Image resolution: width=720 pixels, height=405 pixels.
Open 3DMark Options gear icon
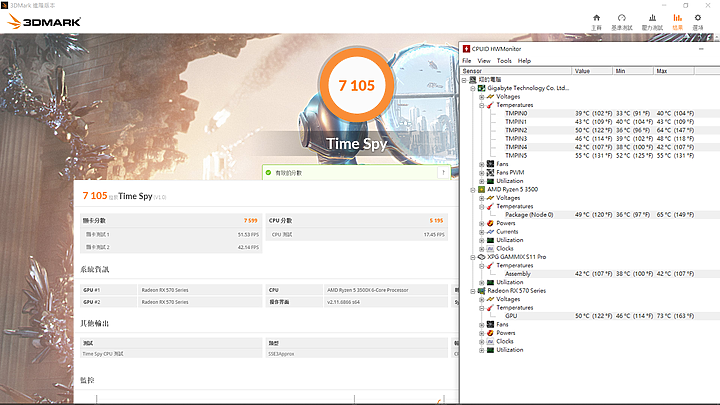coord(698,18)
